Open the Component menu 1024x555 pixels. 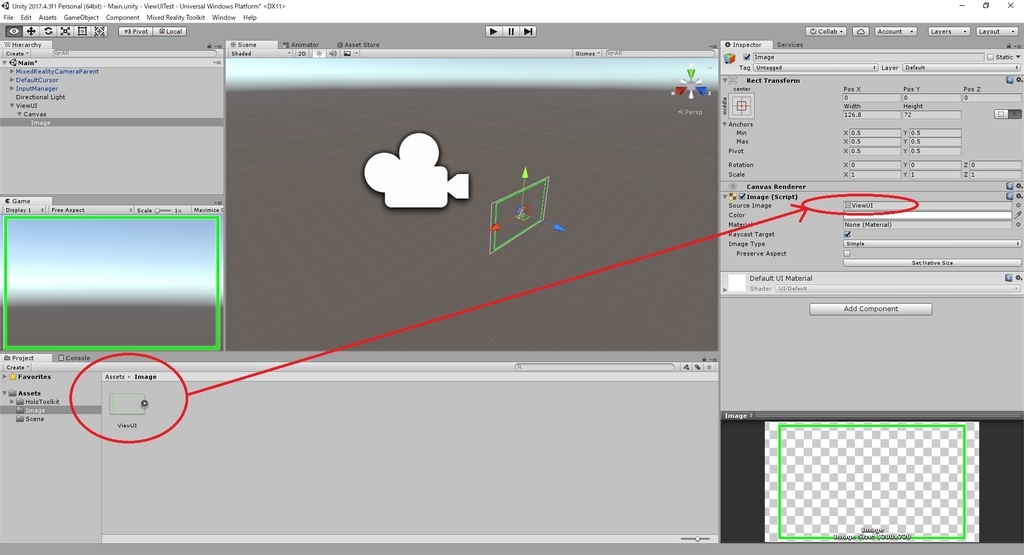coord(122,18)
